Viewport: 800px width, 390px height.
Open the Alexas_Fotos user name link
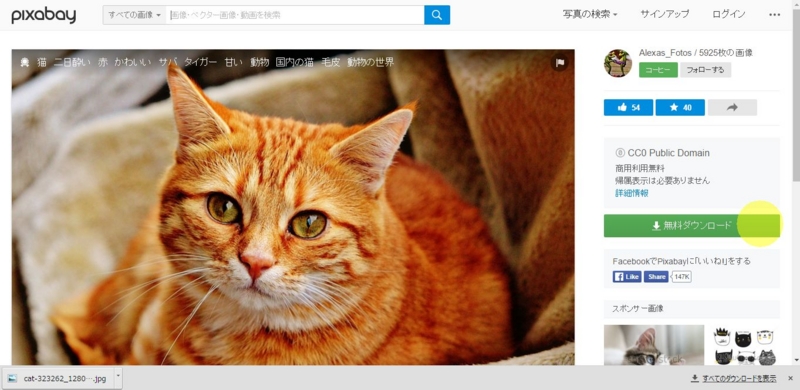pos(665,53)
